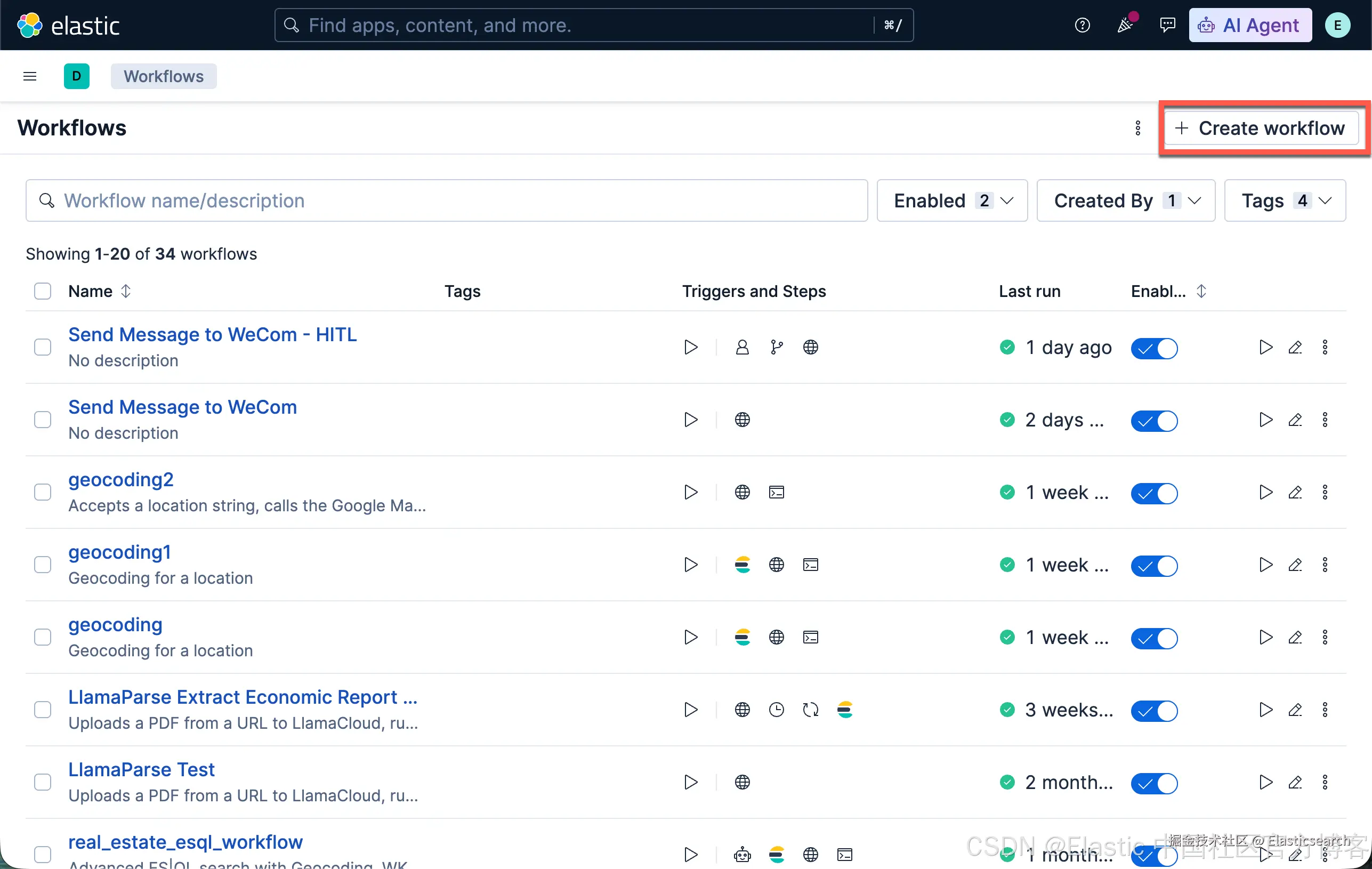This screenshot has width=1372, height=869.
Task: Edit the LlamaParse Extract Economic Report workflow
Action: coord(1295,710)
